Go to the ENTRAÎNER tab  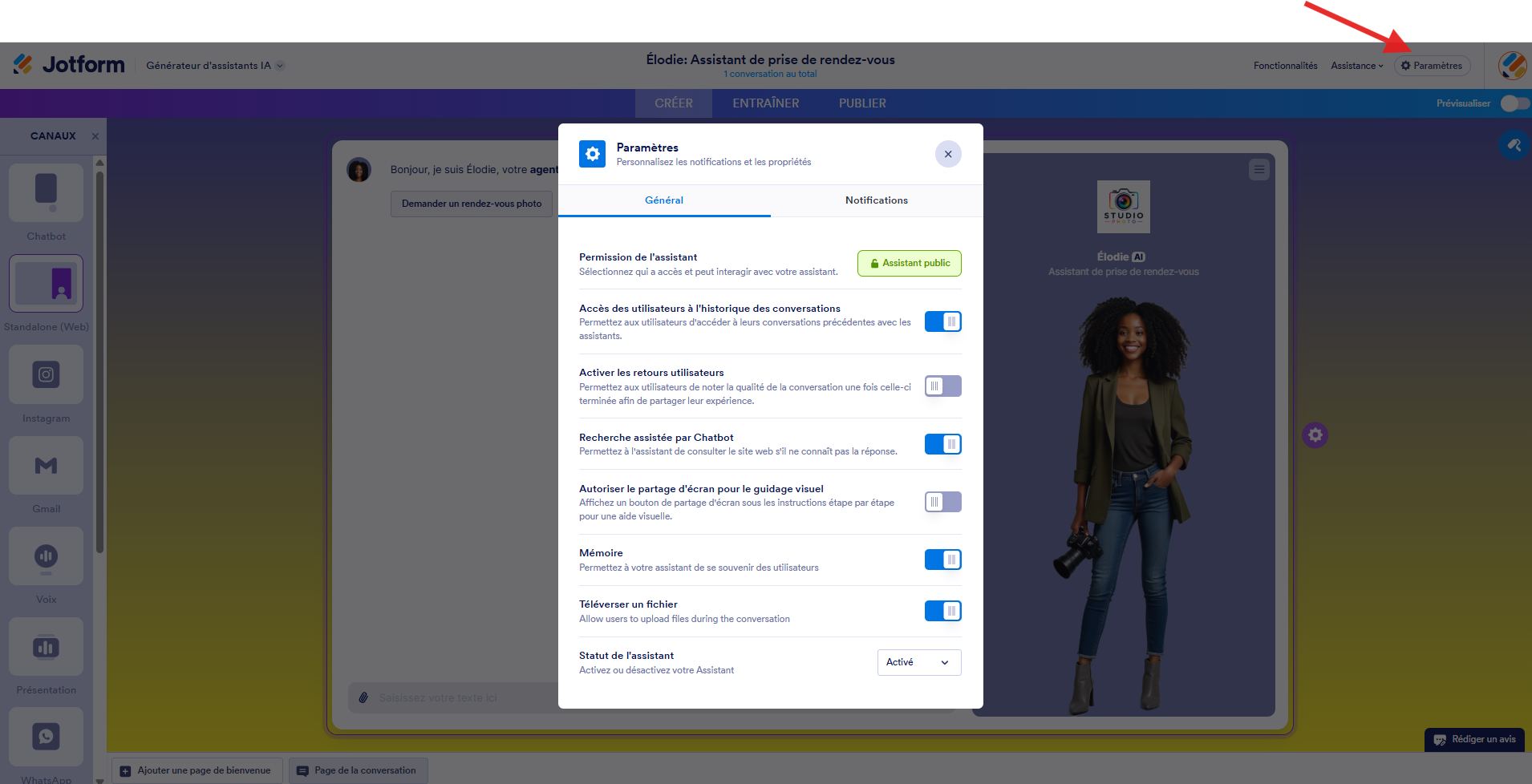(x=766, y=103)
